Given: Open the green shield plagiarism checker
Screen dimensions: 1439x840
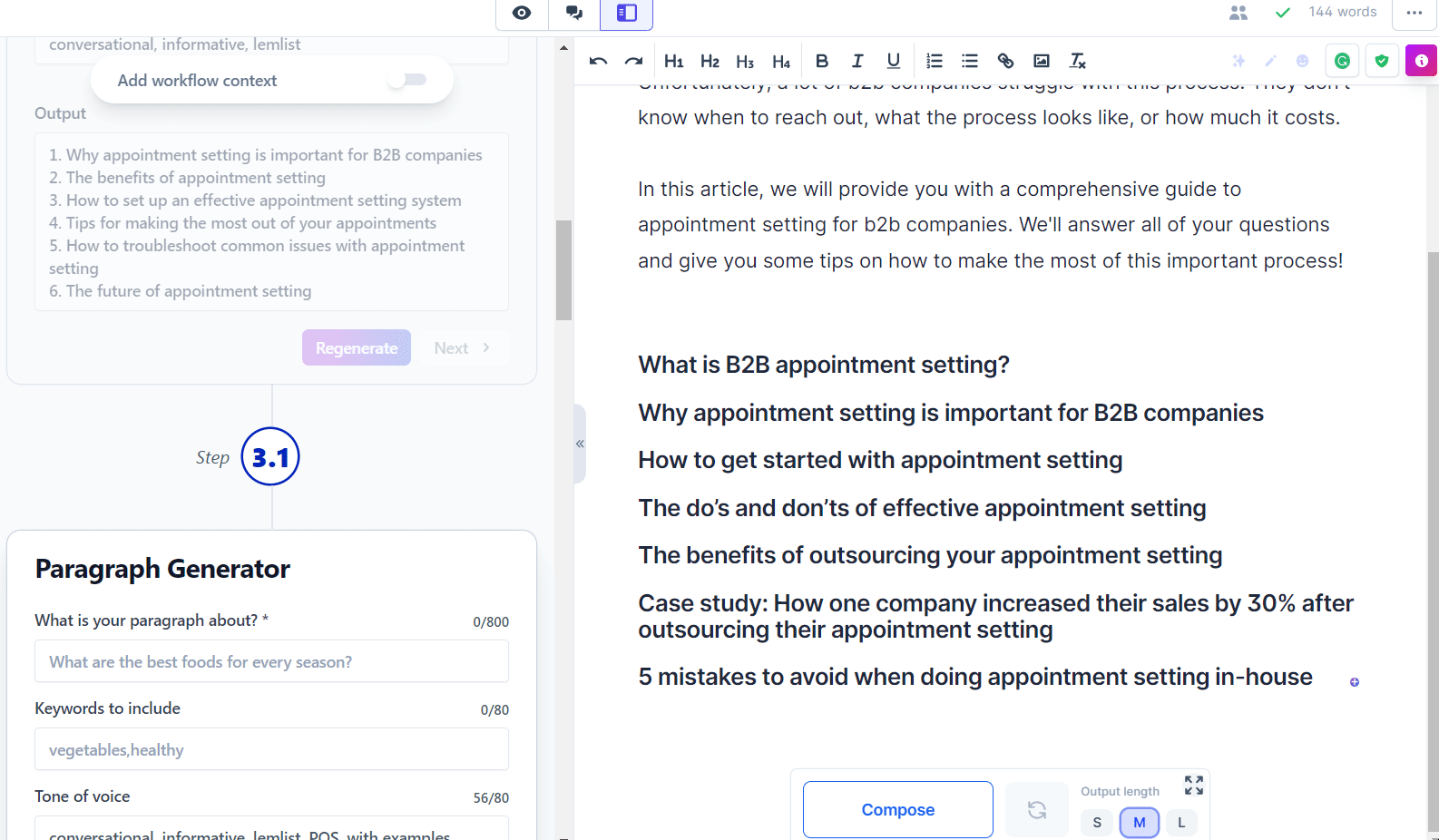Looking at the screenshot, I should pyautogui.click(x=1382, y=61).
